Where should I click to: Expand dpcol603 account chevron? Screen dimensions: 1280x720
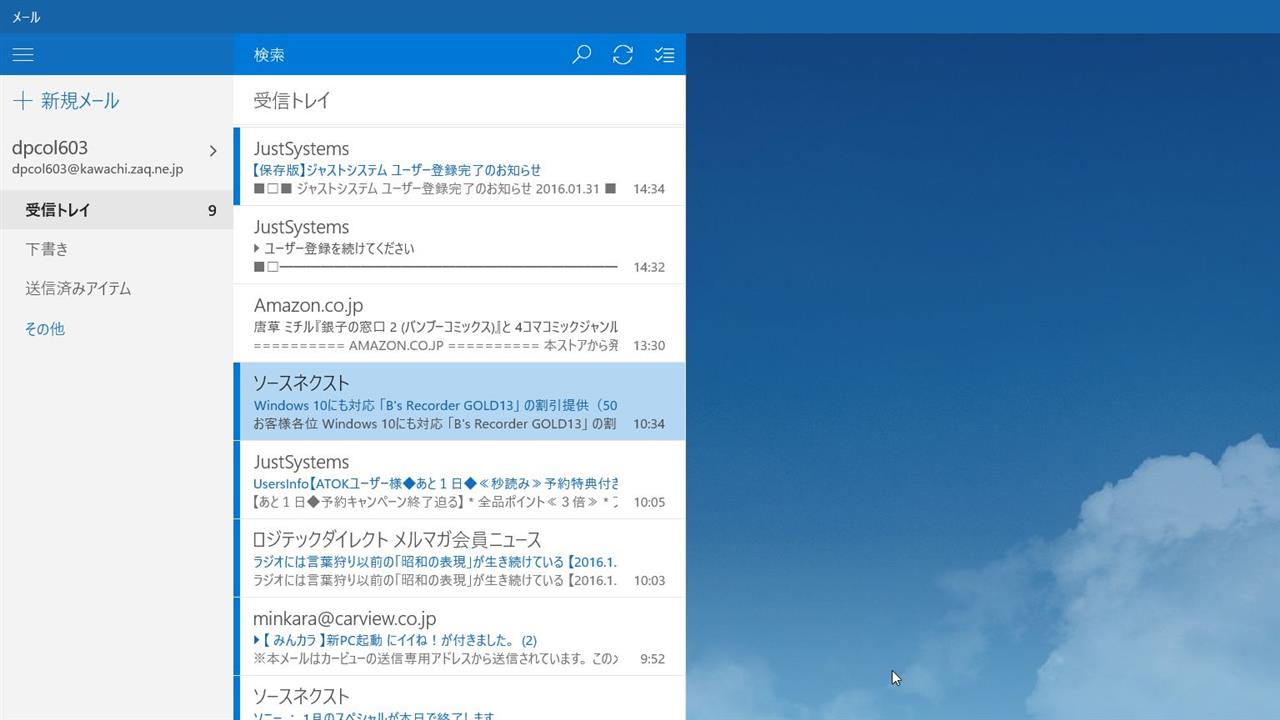pyautogui.click(x=213, y=151)
